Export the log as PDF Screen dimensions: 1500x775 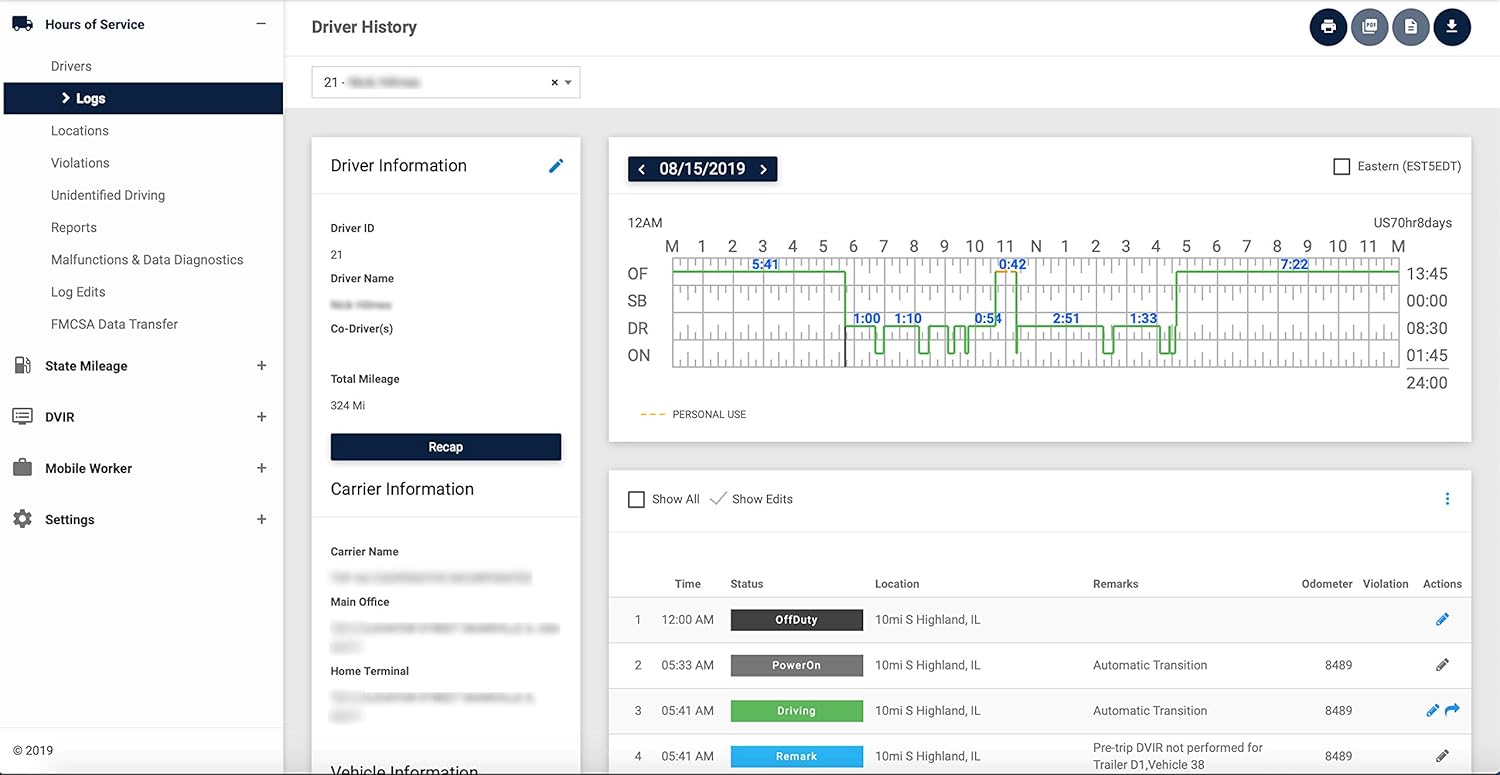pyautogui.click(x=1369, y=27)
